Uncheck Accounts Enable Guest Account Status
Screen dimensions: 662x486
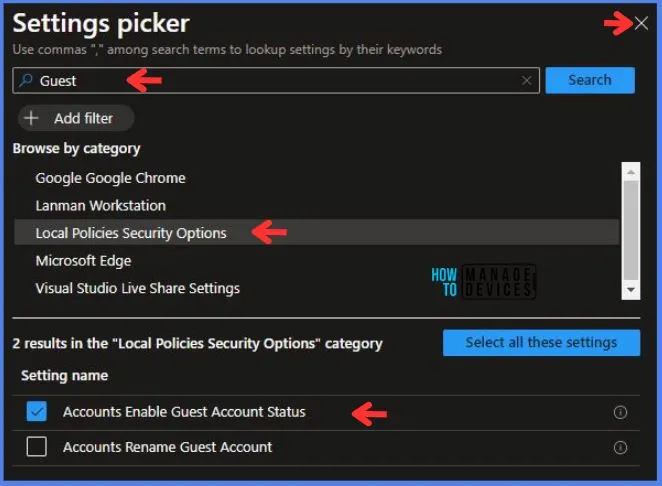point(37,412)
